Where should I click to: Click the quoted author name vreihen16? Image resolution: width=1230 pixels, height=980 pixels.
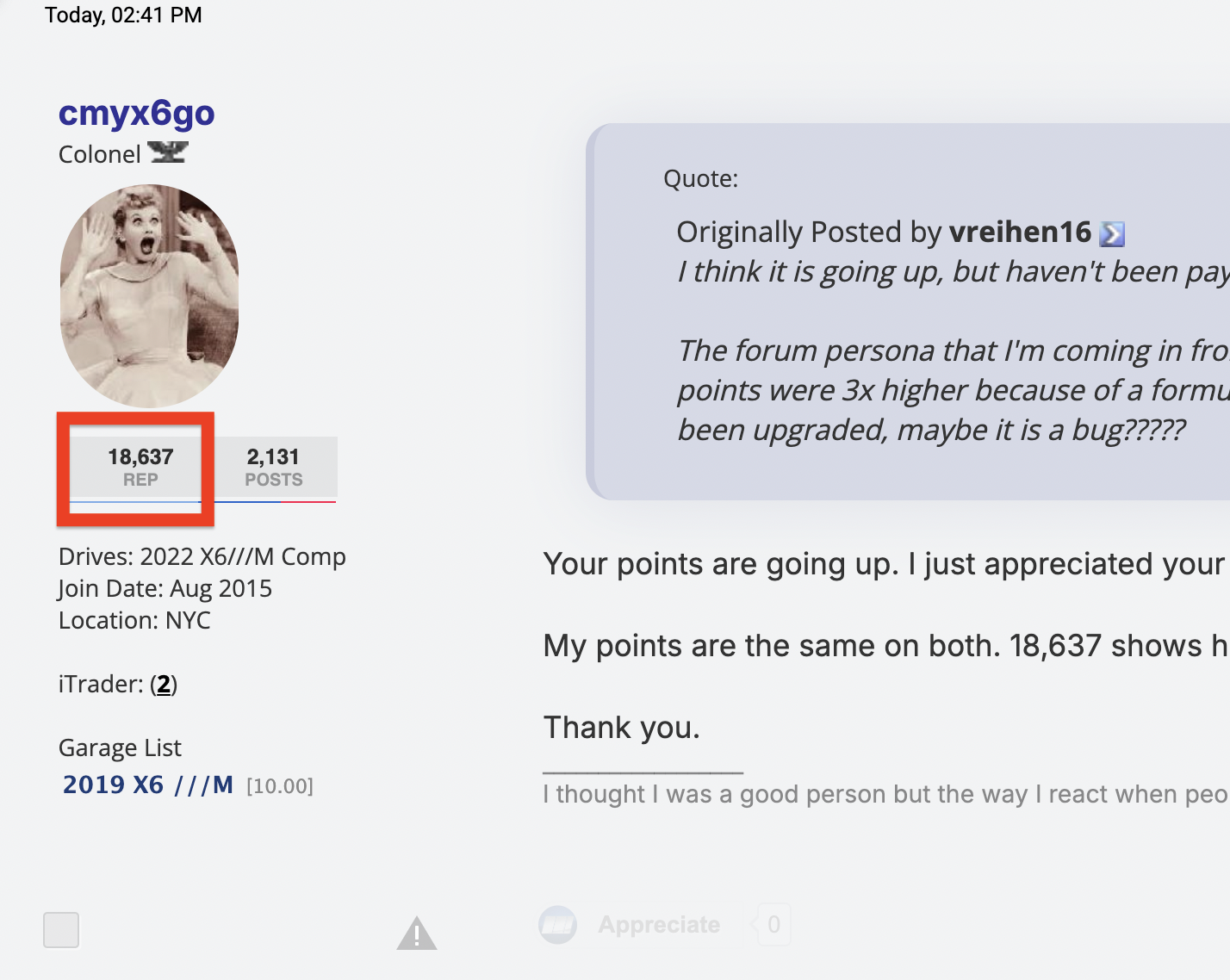pos(1020,233)
